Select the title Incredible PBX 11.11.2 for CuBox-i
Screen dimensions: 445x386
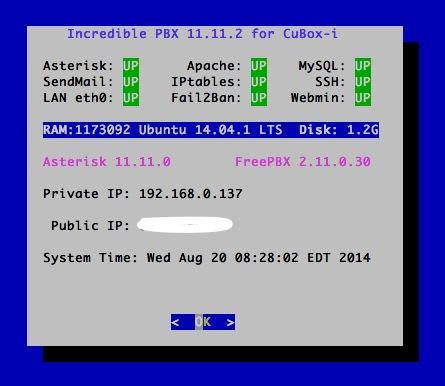tap(203, 34)
